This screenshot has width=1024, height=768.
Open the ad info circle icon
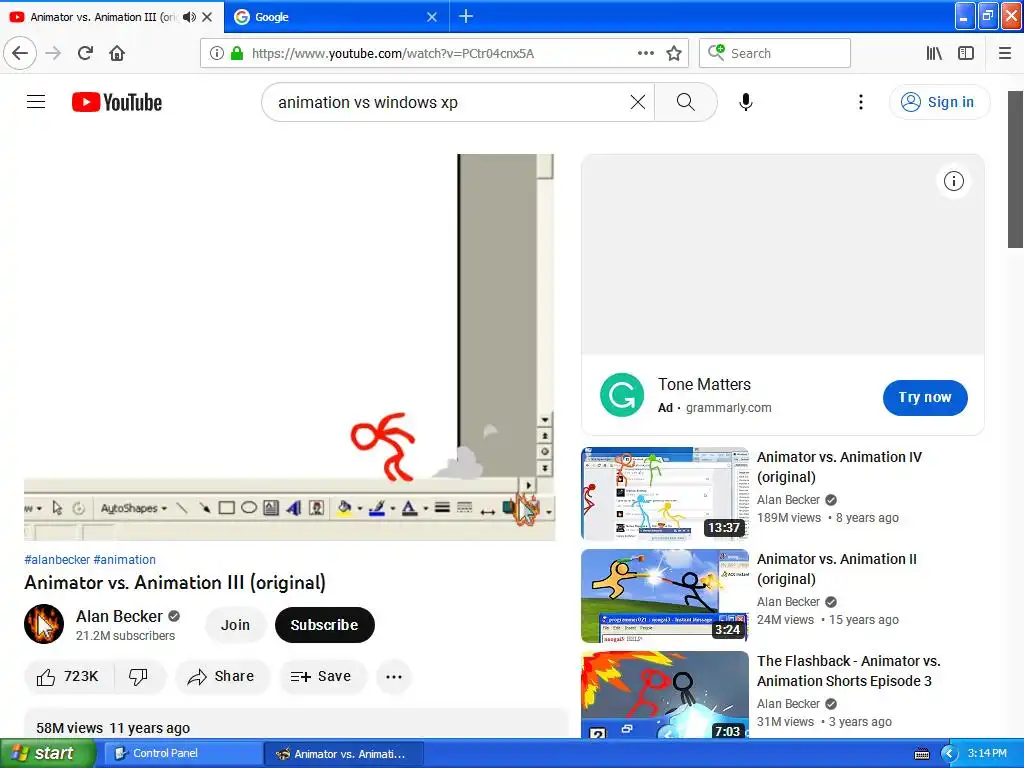click(x=953, y=181)
